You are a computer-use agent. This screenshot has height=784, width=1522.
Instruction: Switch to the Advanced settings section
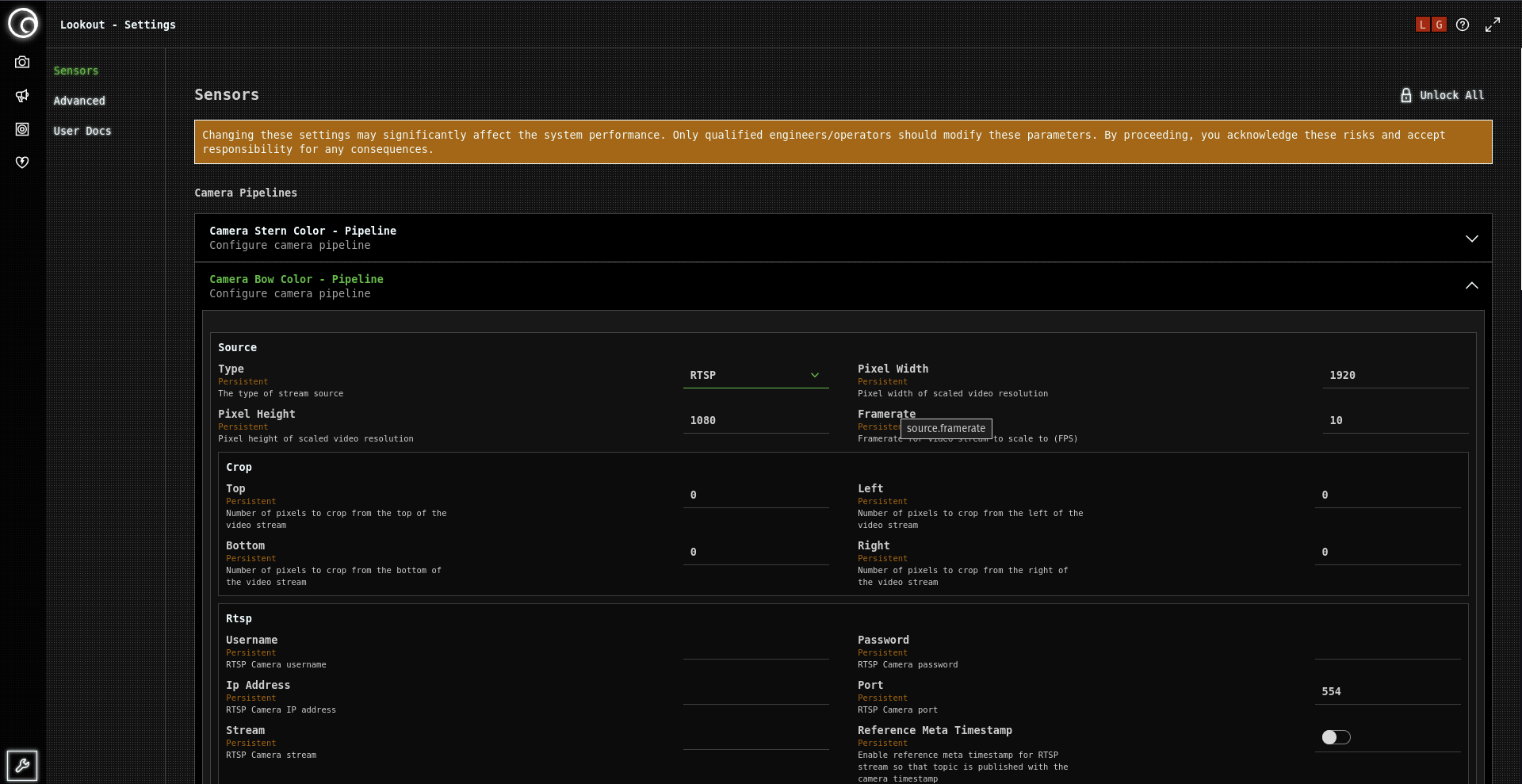(x=79, y=101)
